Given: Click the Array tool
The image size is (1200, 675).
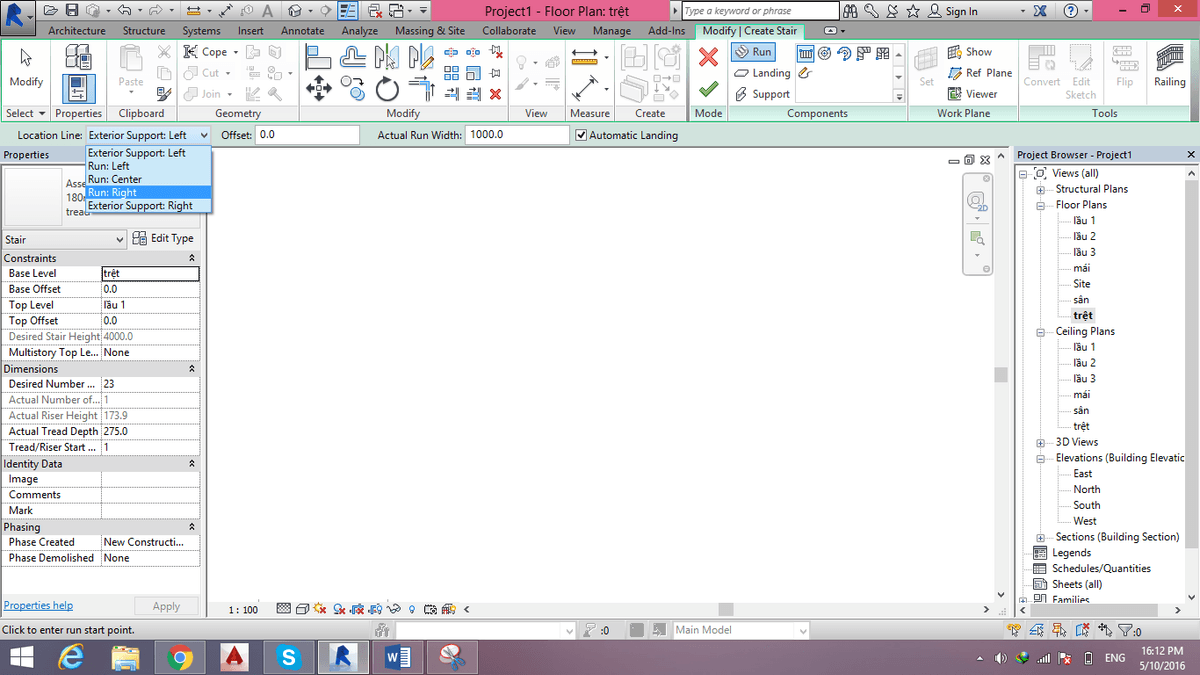Looking at the screenshot, I should click(x=451, y=73).
